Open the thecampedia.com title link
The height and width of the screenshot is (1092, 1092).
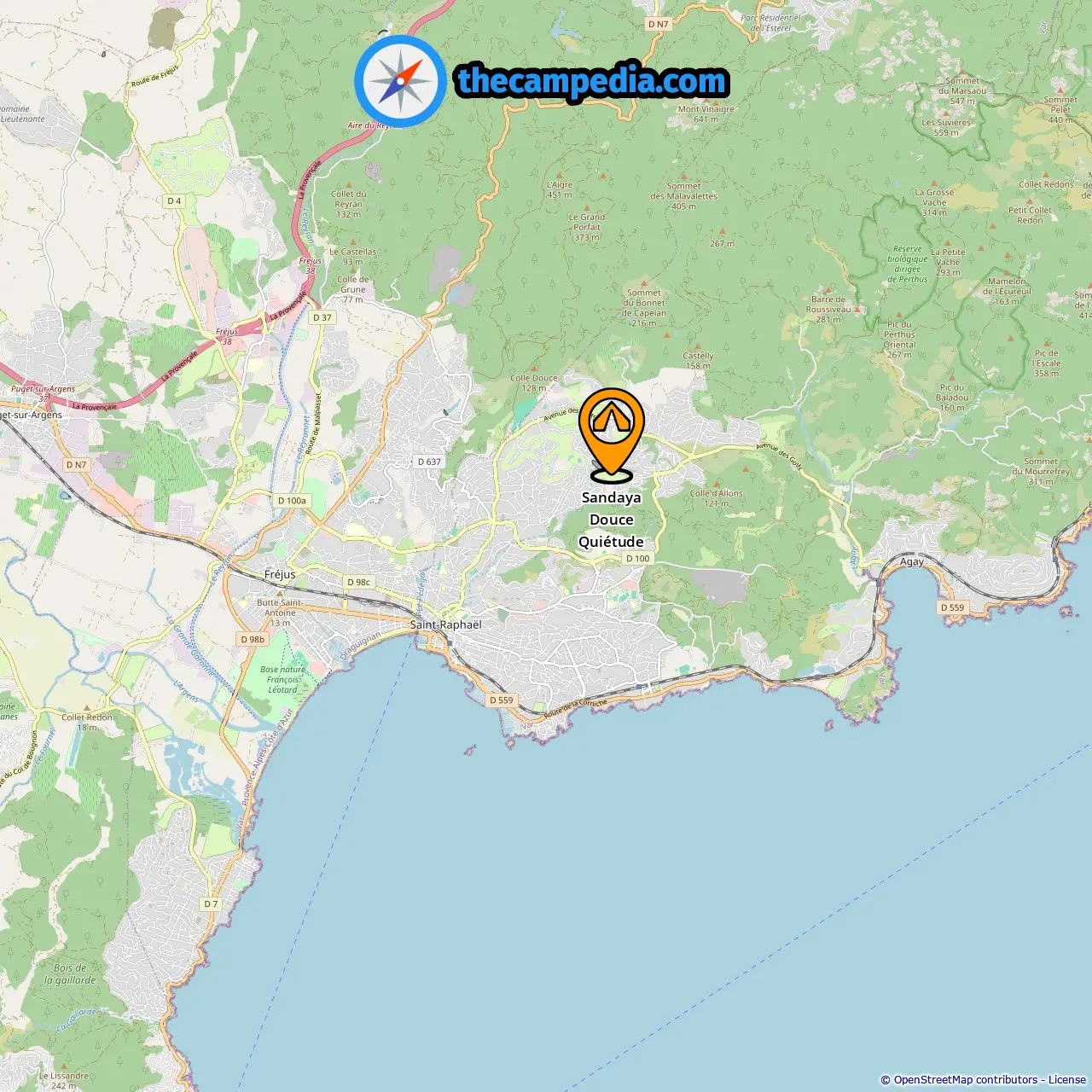(x=592, y=81)
